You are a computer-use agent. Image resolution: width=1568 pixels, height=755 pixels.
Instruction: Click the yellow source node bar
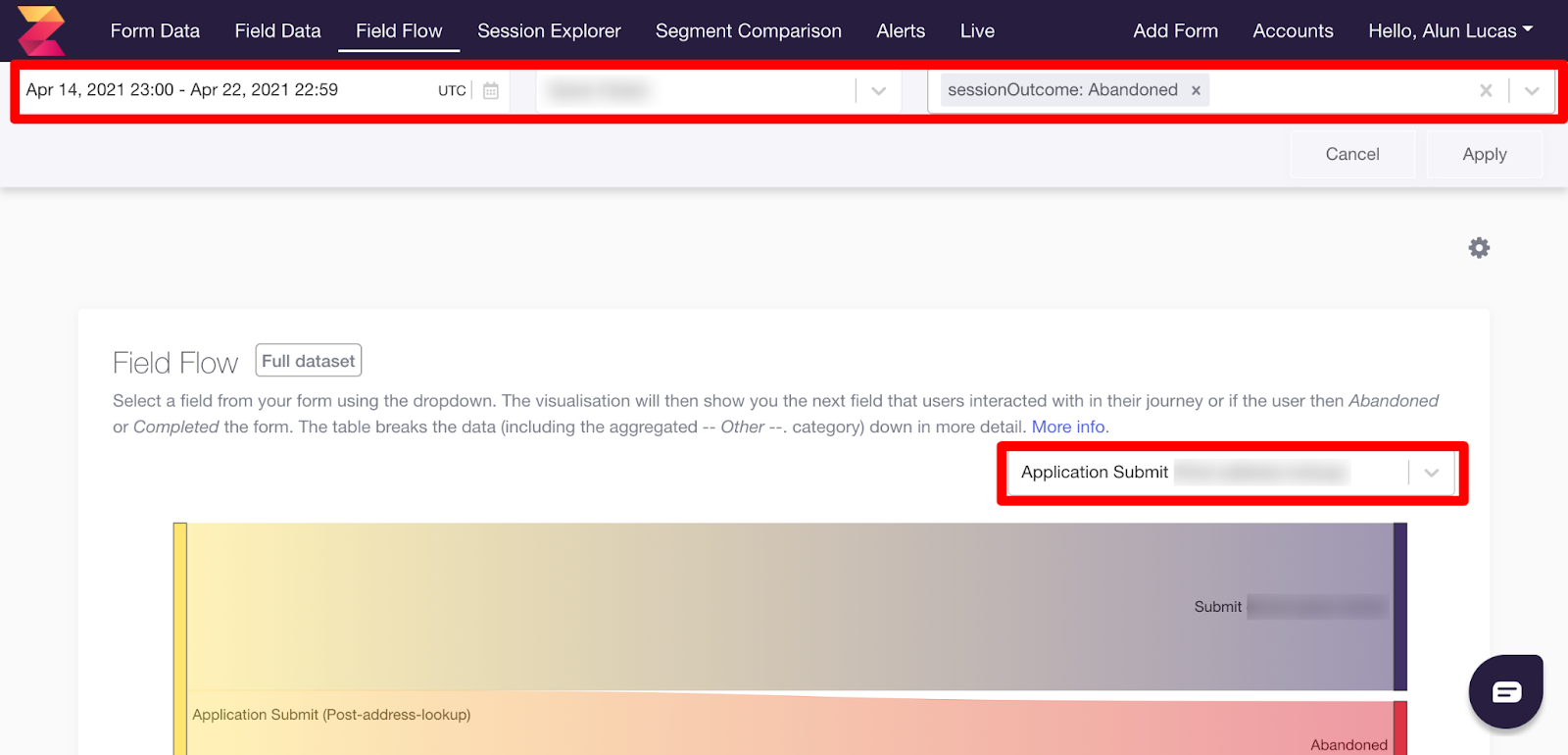(x=180, y=638)
